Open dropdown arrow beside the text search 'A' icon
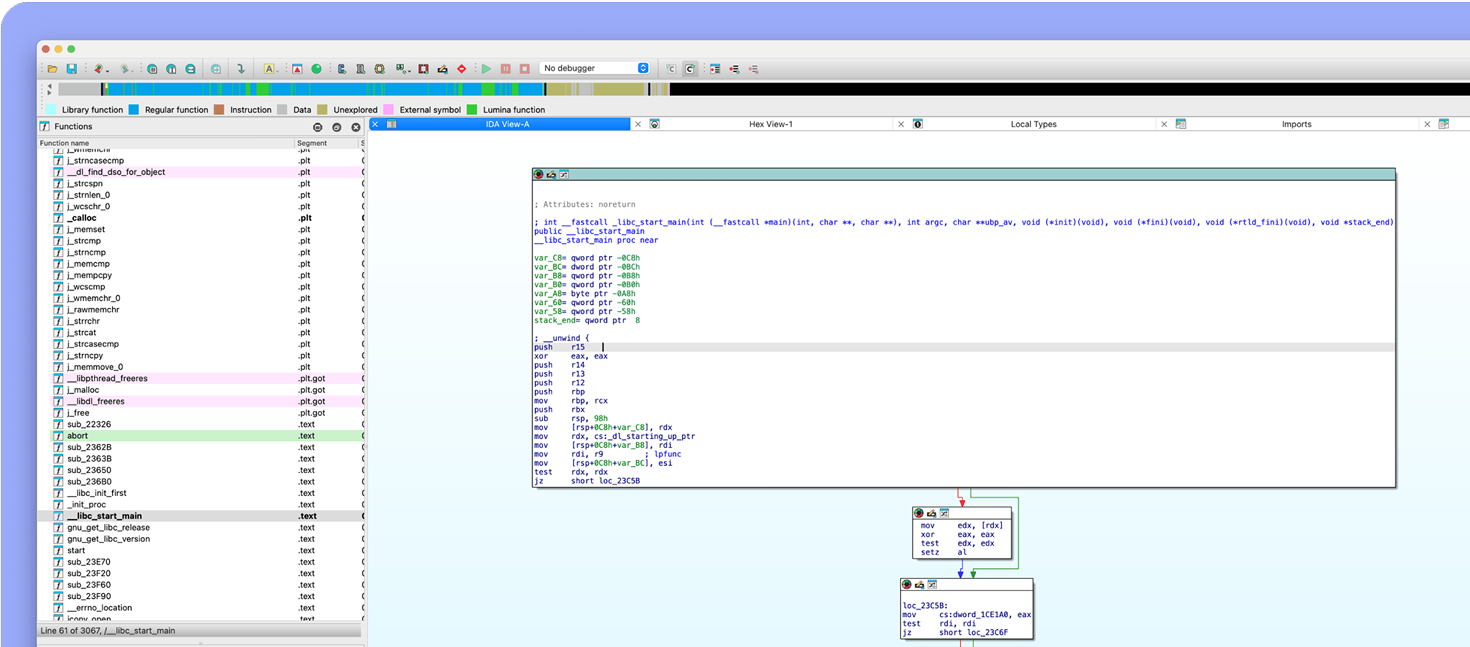 point(279,69)
